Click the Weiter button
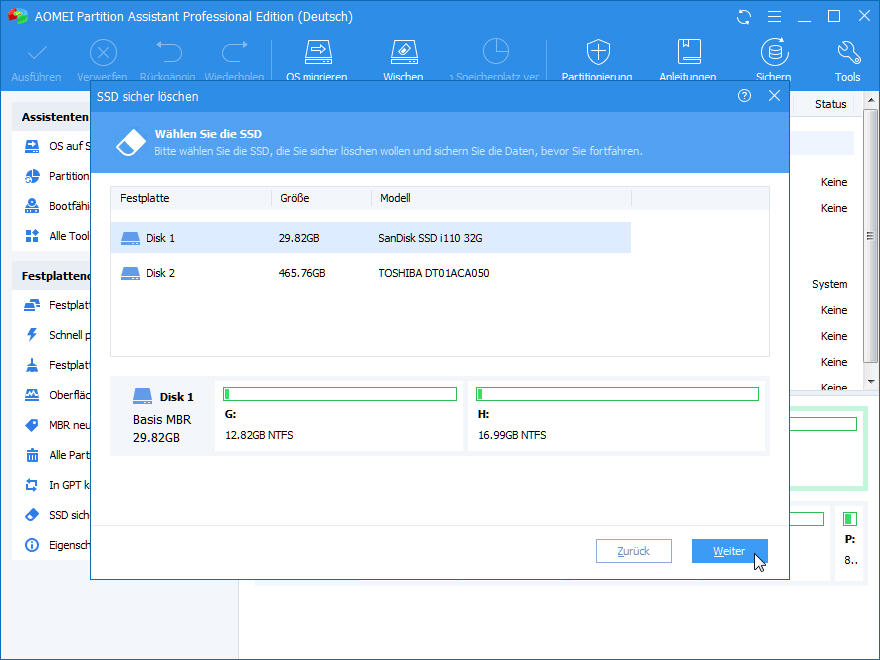The width and height of the screenshot is (880, 660). tap(730, 551)
